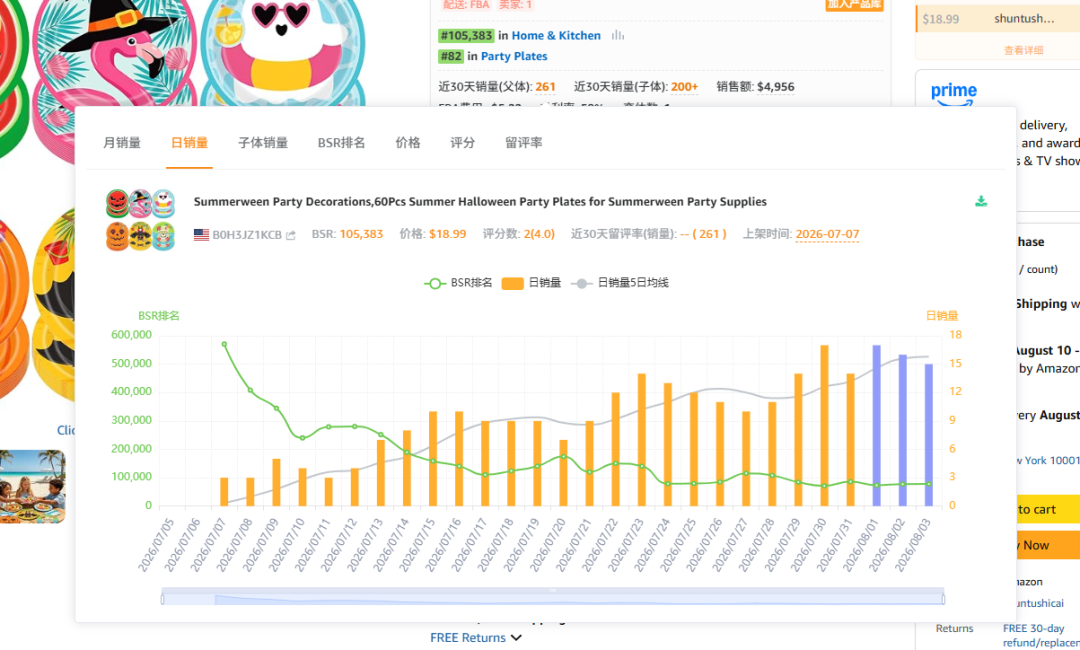Toggle 日销量 legend series

(531, 283)
